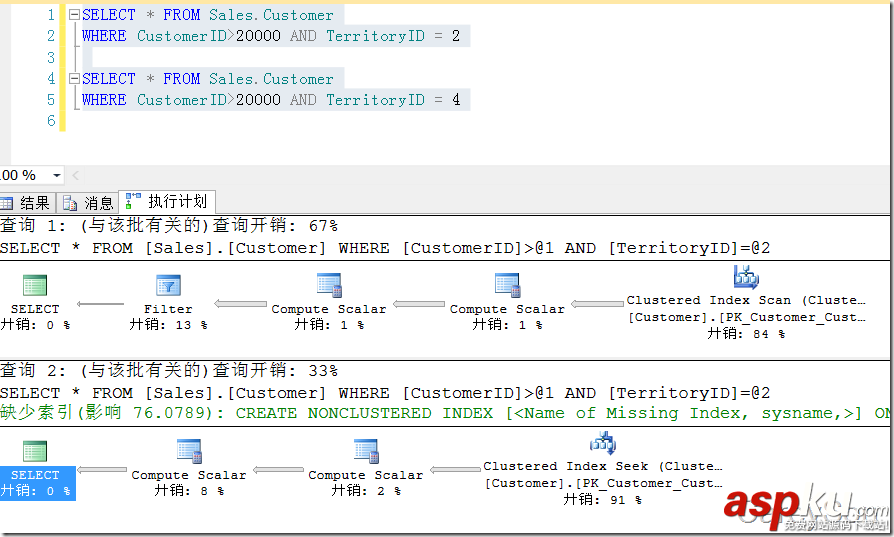Click the SELECT operator icon in query 1
The height and width of the screenshot is (537, 894).
pyautogui.click(x=35, y=286)
